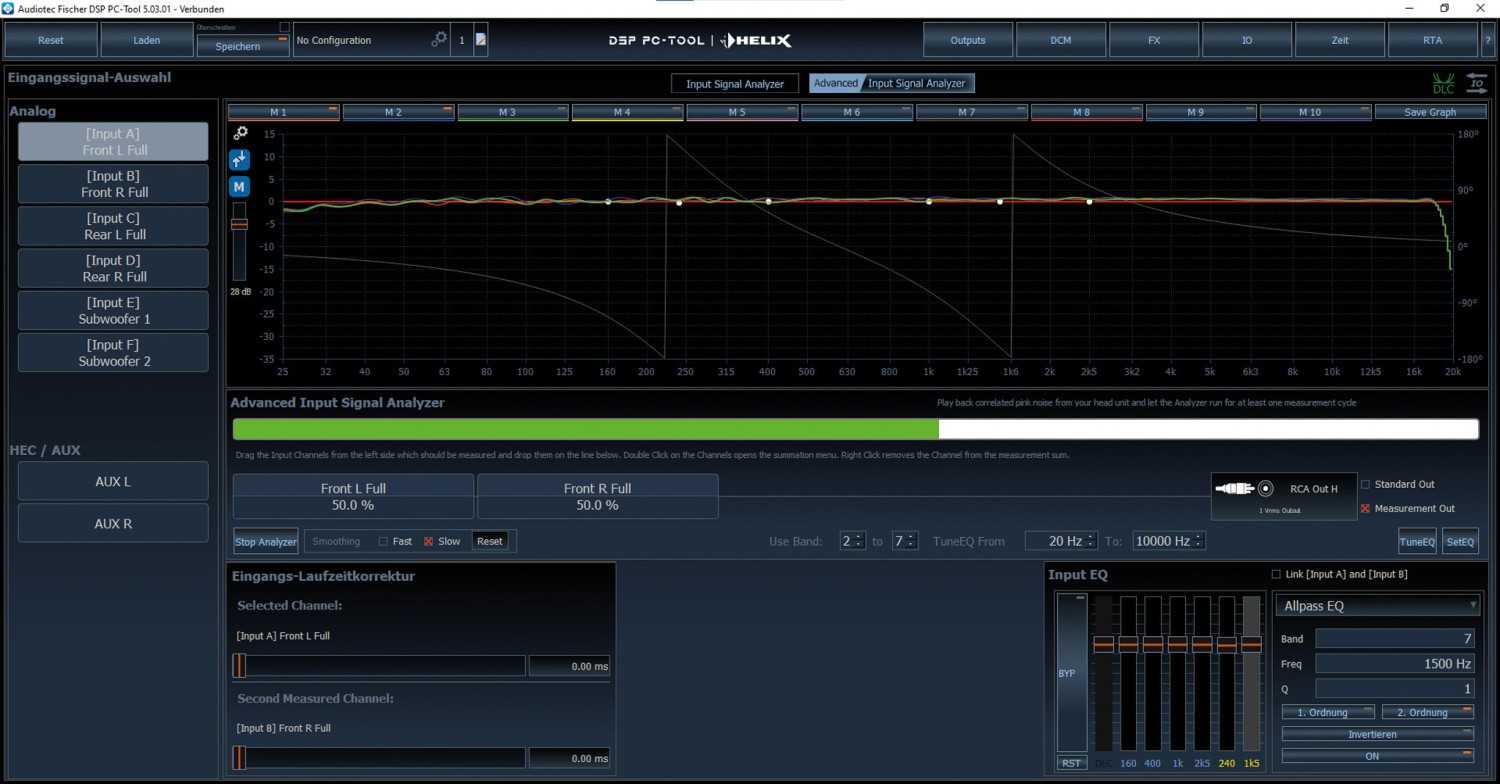This screenshot has width=1500, height=784.
Task: Select measurement memory M 10
Action: (x=1315, y=112)
